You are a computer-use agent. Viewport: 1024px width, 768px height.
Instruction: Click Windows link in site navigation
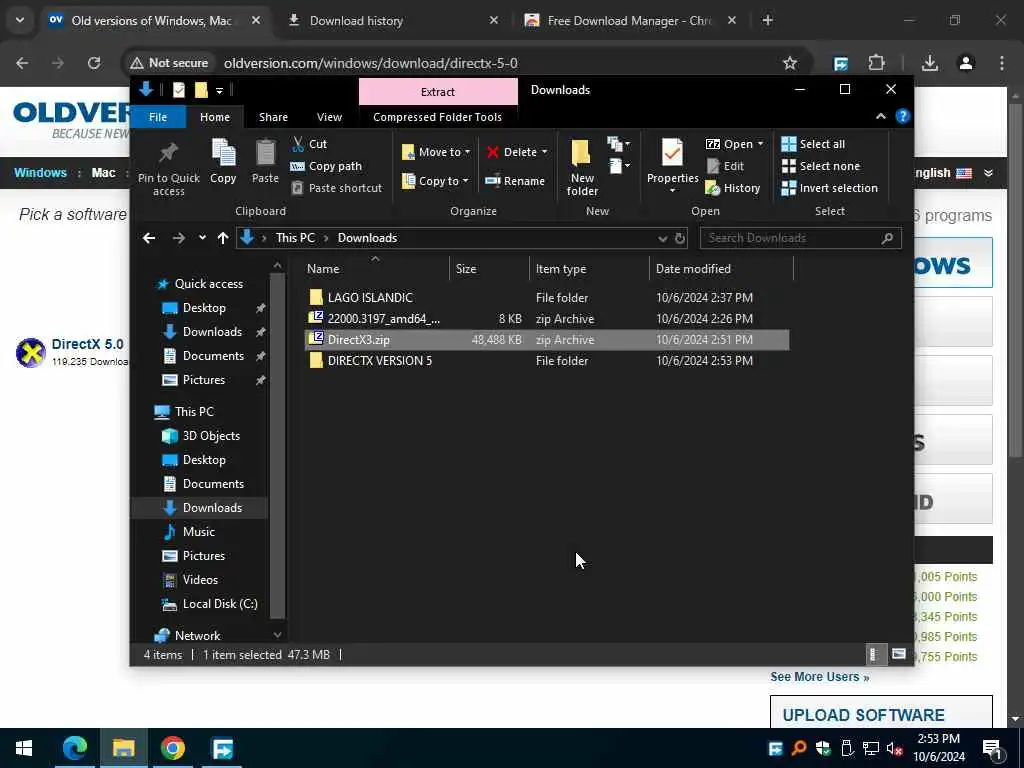pos(40,173)
